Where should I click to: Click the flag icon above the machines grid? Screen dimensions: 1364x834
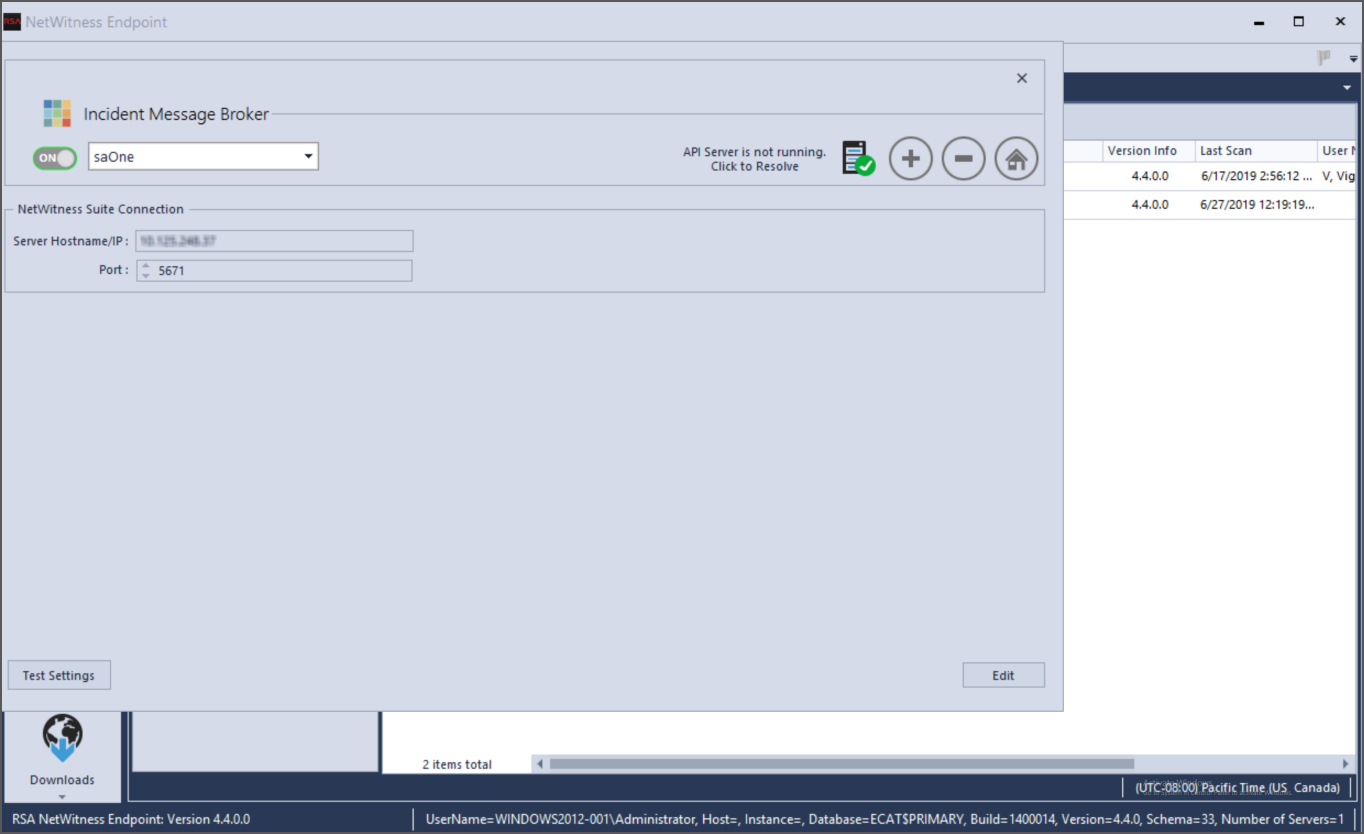pyautogui.click(x=1322, y=57)
